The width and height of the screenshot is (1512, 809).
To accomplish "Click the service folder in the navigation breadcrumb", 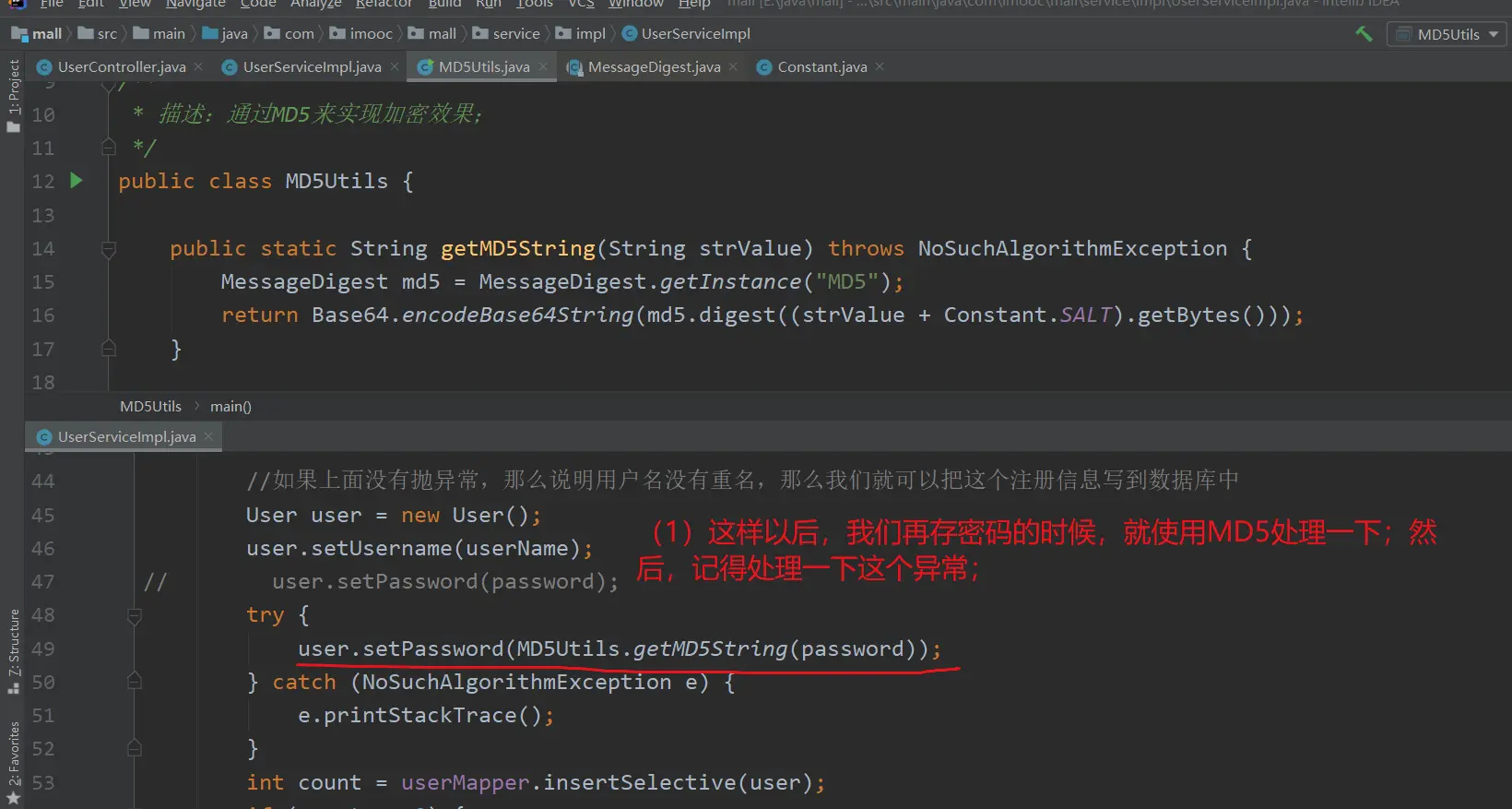I will [x=515, y=34].
